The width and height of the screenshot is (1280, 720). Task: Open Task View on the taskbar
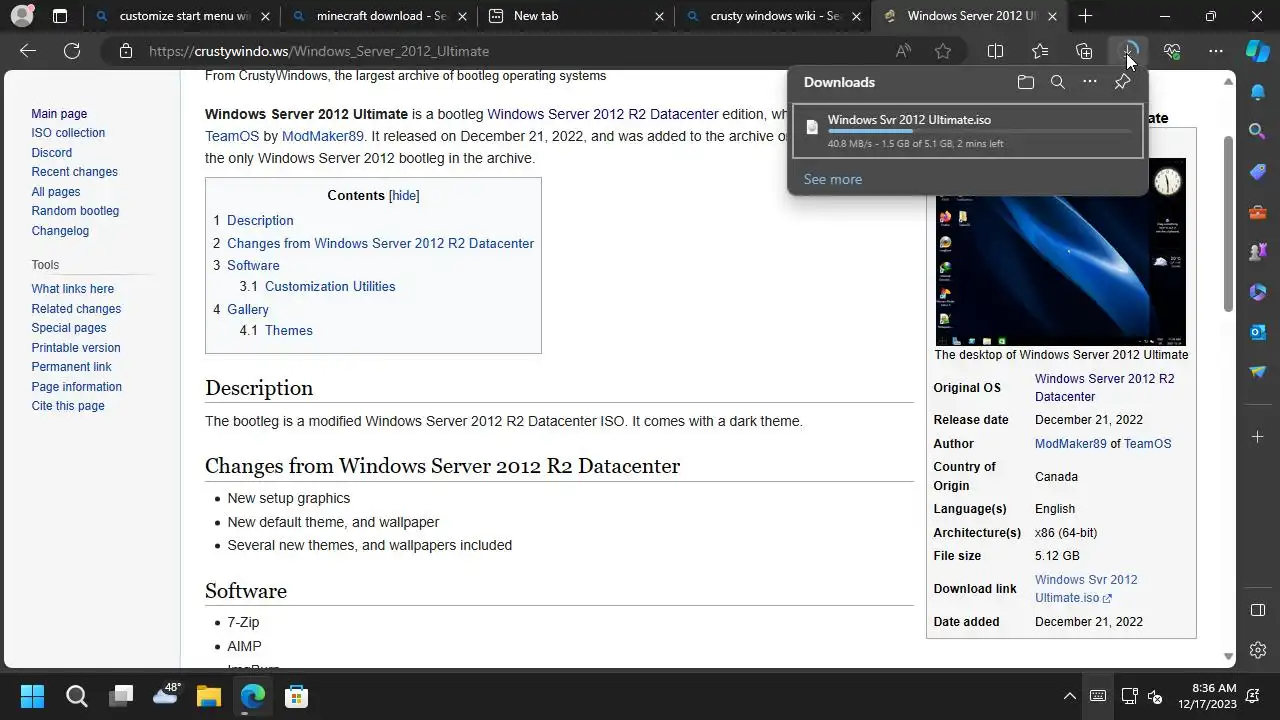point(121,696)
